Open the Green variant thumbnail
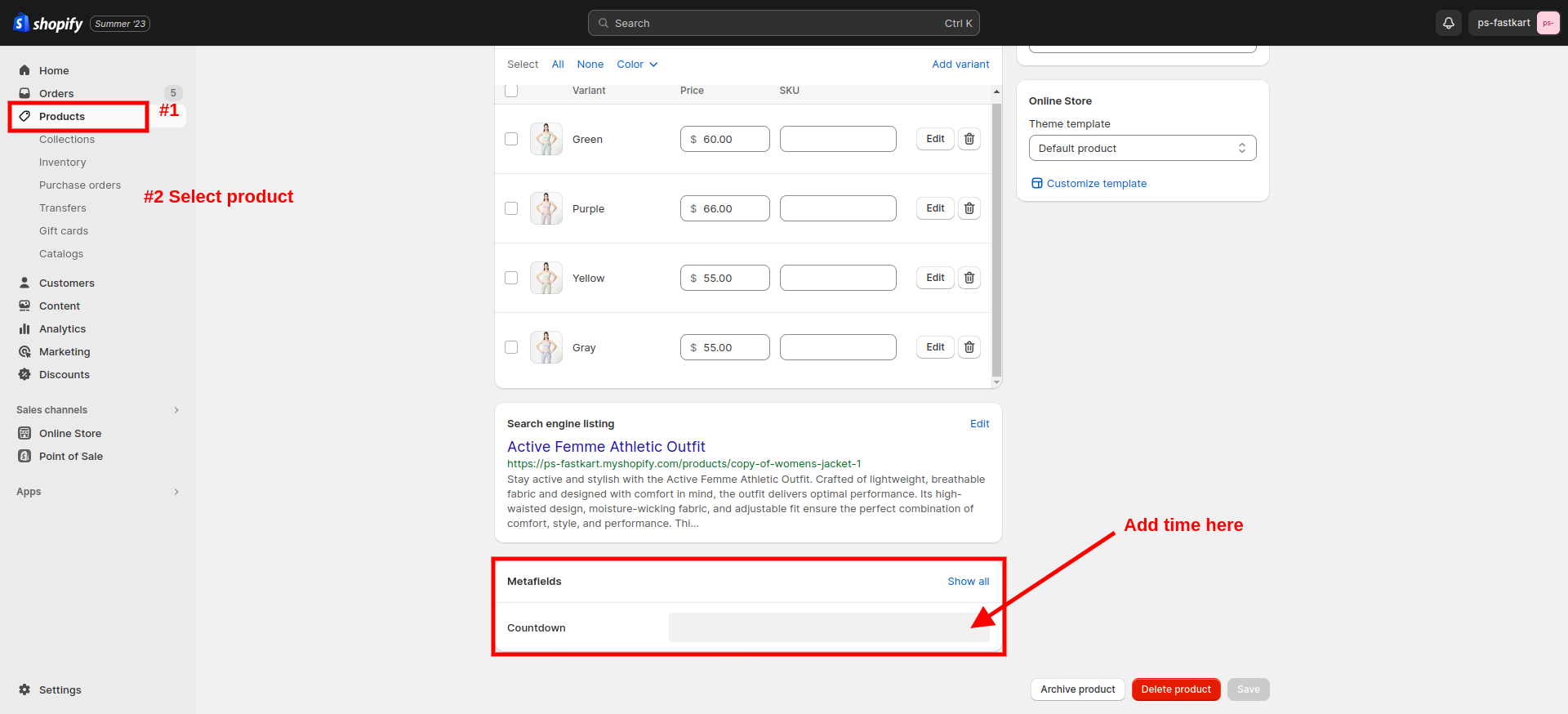1568x714 pixels. pyautogui.click(x=546, y=139)
